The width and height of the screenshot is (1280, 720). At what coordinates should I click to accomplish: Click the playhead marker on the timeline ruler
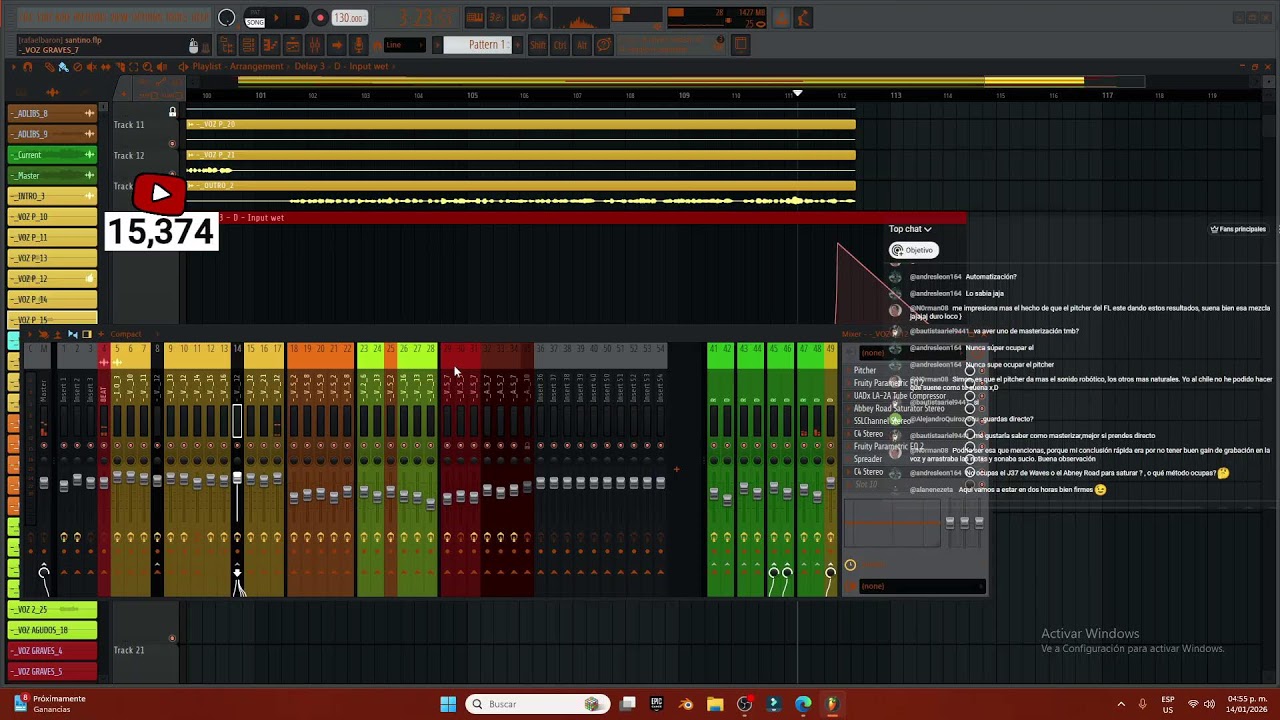click(797, 93)
